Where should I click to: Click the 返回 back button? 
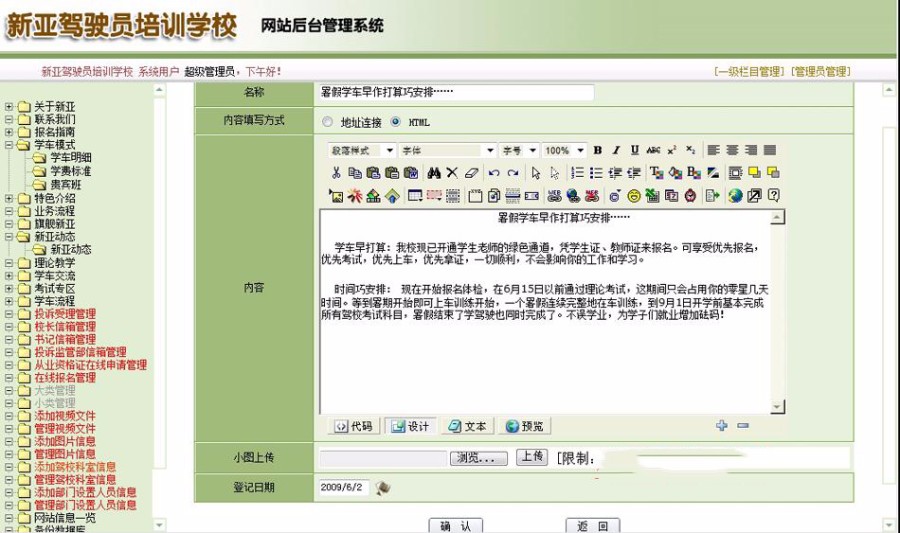click(592, 526)
